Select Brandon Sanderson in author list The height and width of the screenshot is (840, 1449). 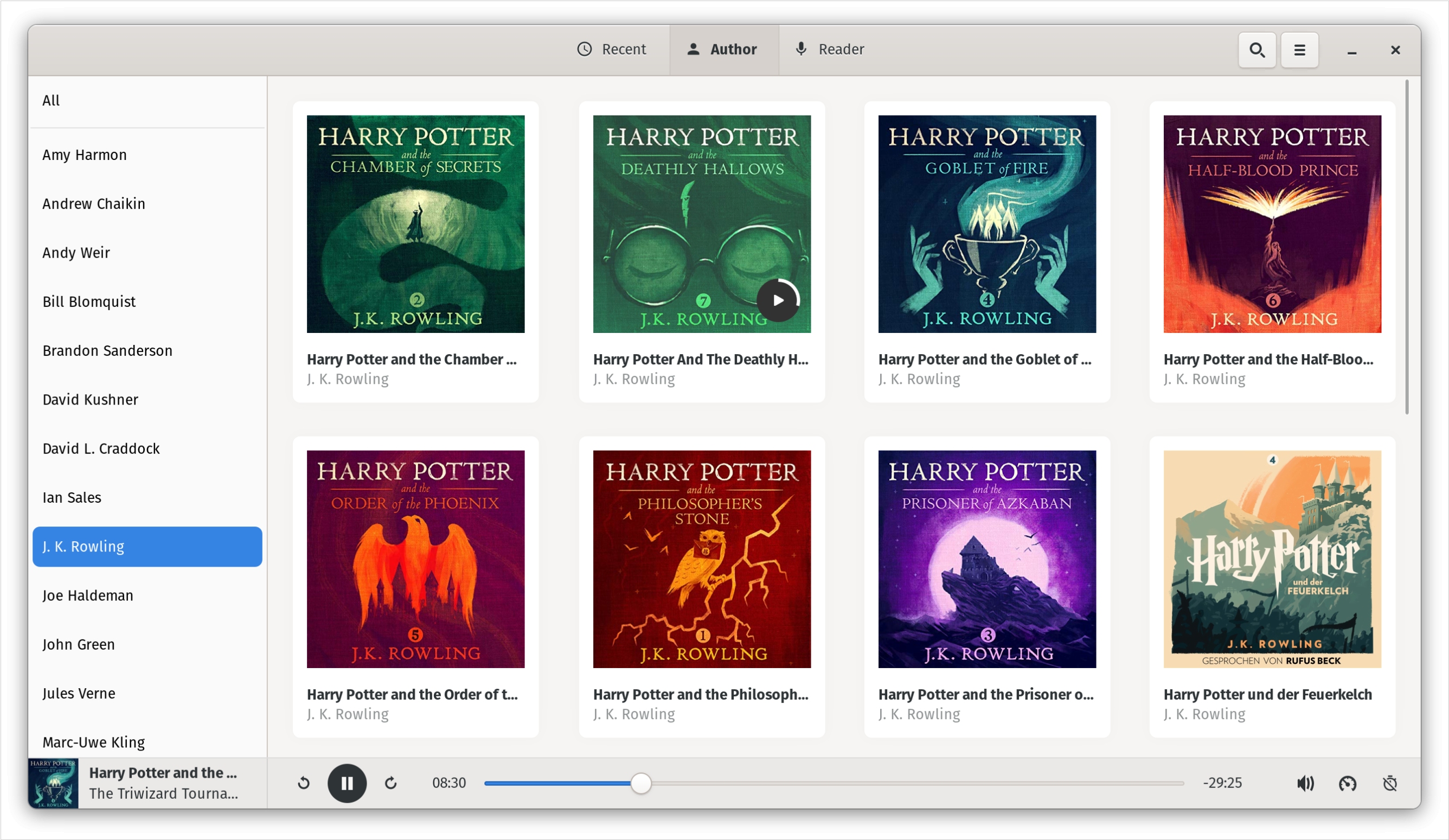[x=107, y=351]
